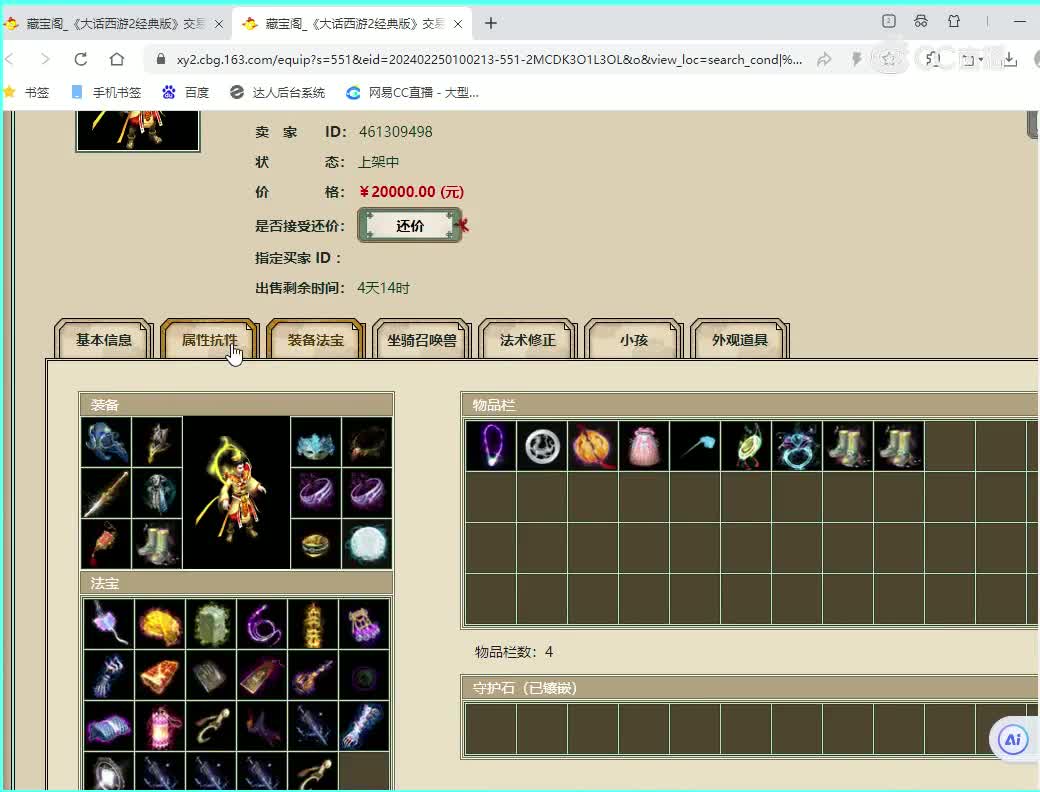Select the purple necklace in 物品栏
1040x792 pixels.
tap(491, 446)
